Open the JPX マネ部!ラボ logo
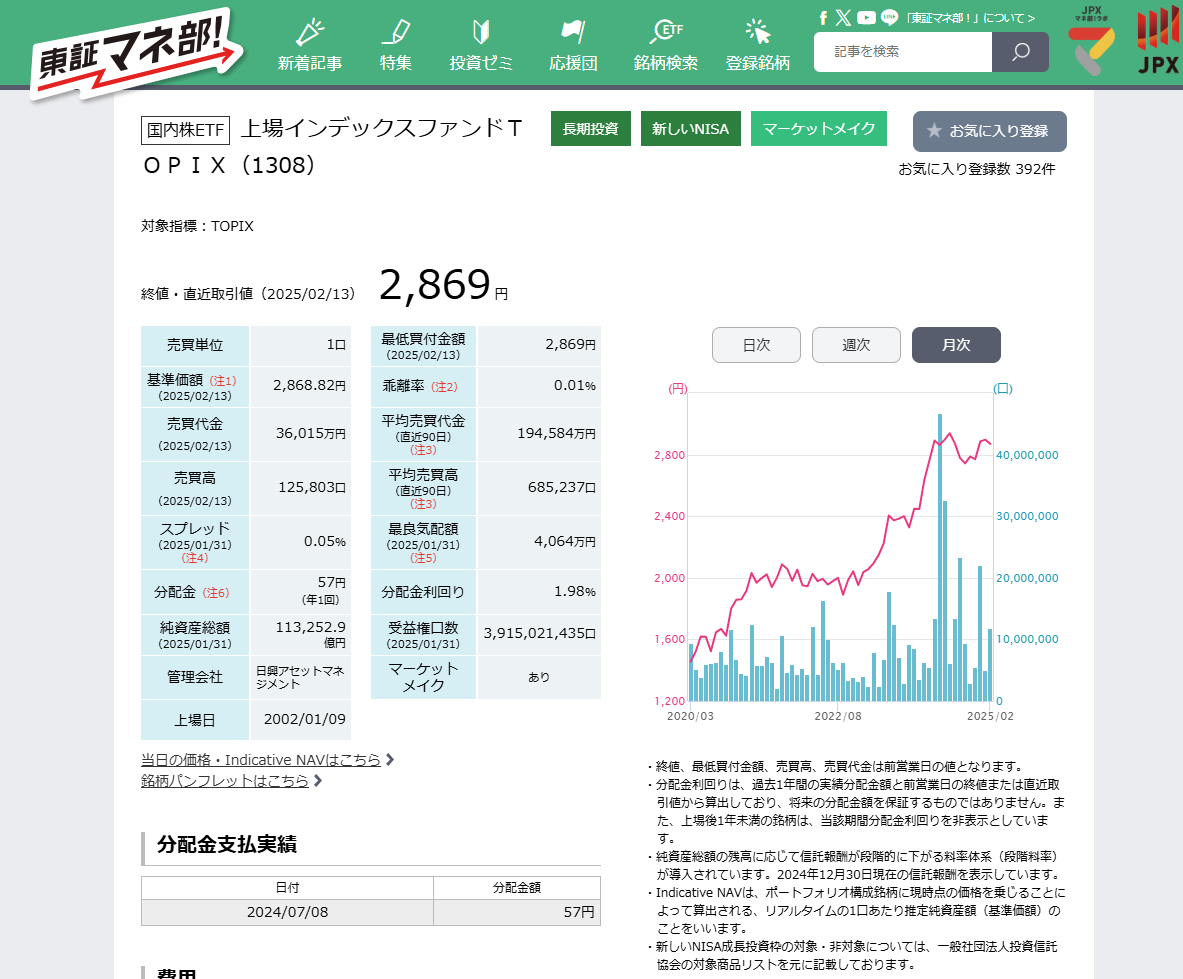The image size is (1183, 979). click(1091, 41)
